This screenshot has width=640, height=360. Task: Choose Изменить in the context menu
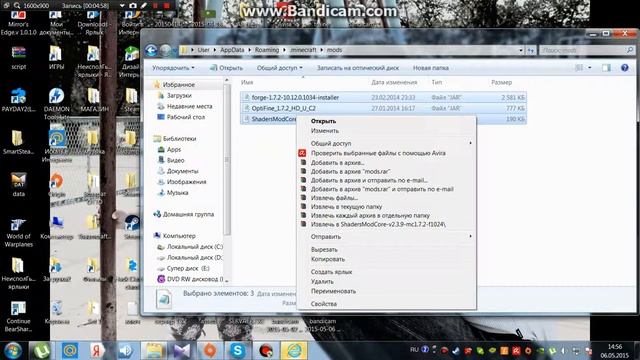click(x=324, y=131)
